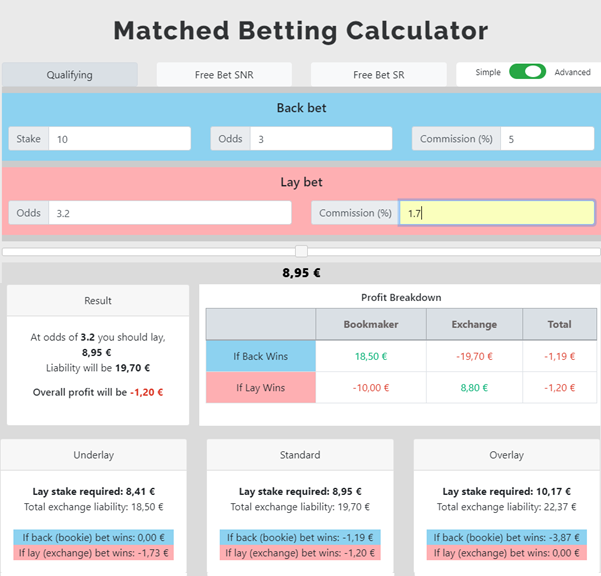Click the lay stake slider handle
This screenshot has height=576, width=601.
click(302, 251)
